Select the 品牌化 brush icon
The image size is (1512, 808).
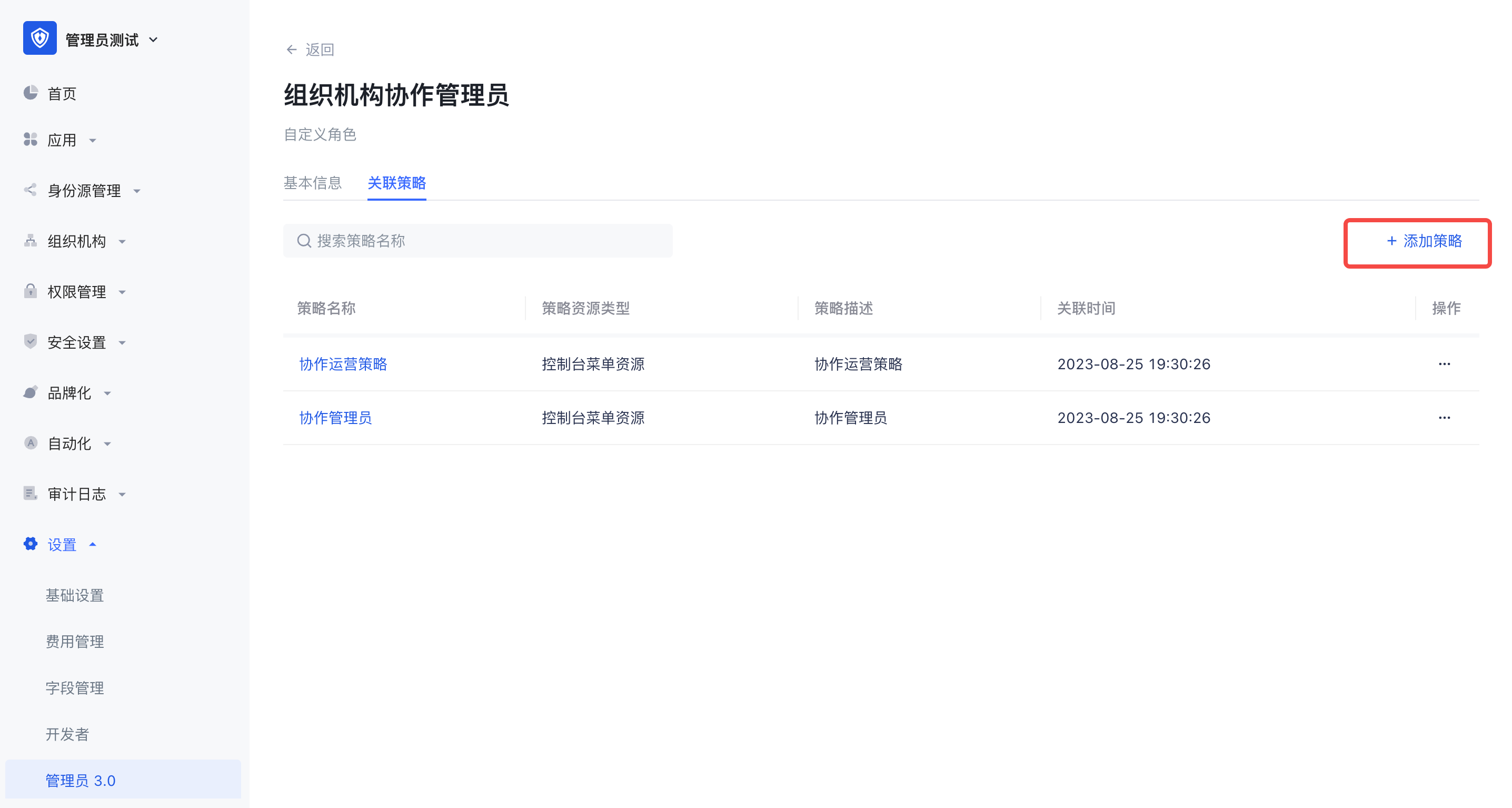coord(31,392)
